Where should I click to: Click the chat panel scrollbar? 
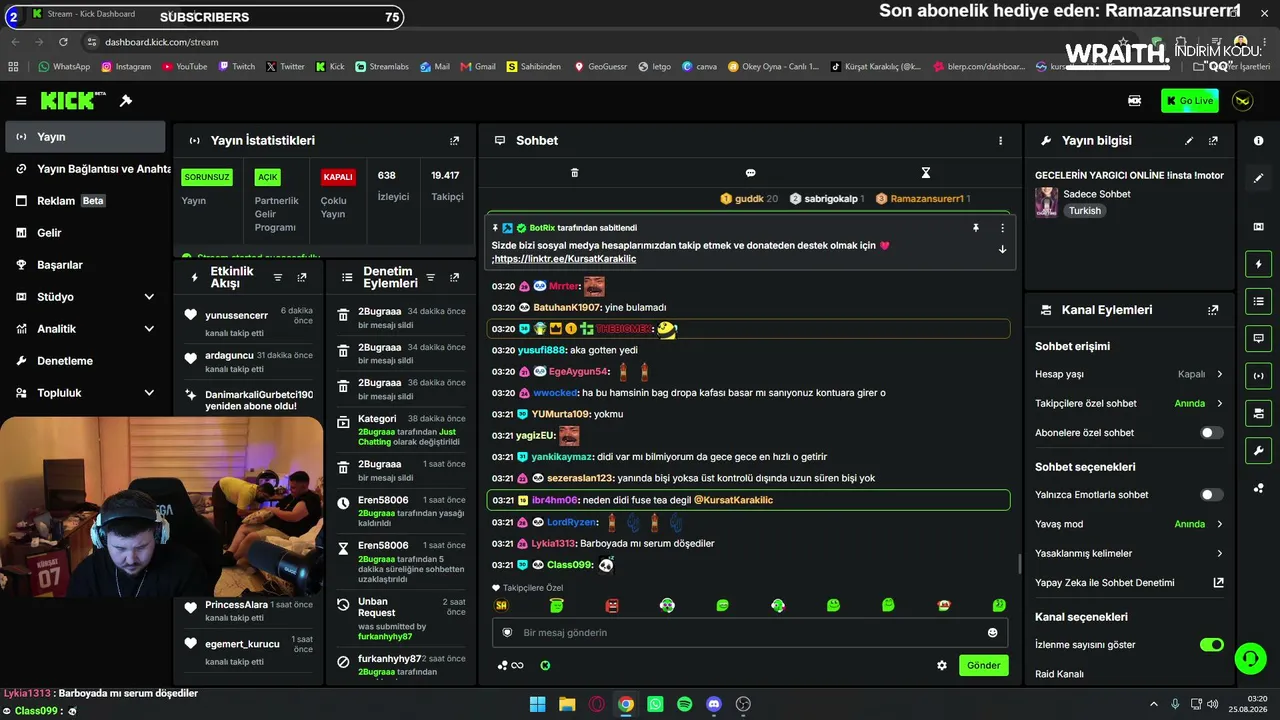(1019, 564)
